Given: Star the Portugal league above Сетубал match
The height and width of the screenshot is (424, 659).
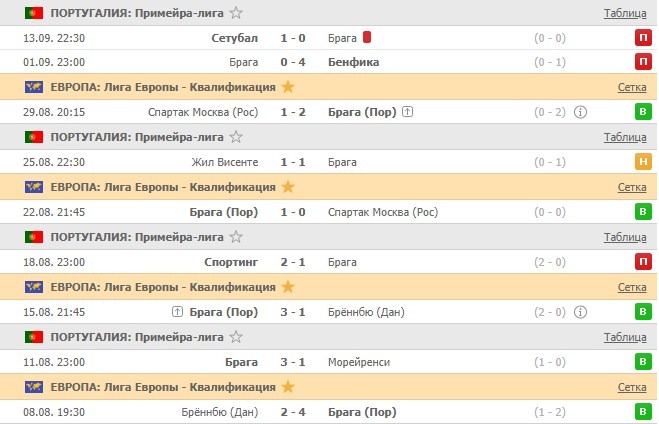Looking at the screenshot, I should point(235,13).
